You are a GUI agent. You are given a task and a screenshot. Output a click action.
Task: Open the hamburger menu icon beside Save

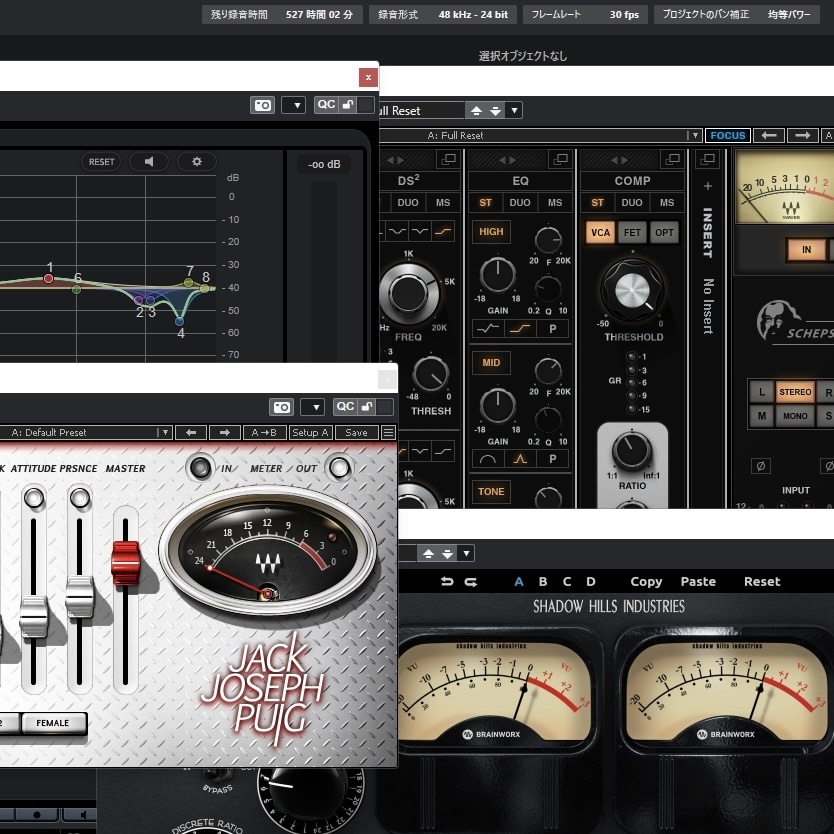click(x=389, y=432)
